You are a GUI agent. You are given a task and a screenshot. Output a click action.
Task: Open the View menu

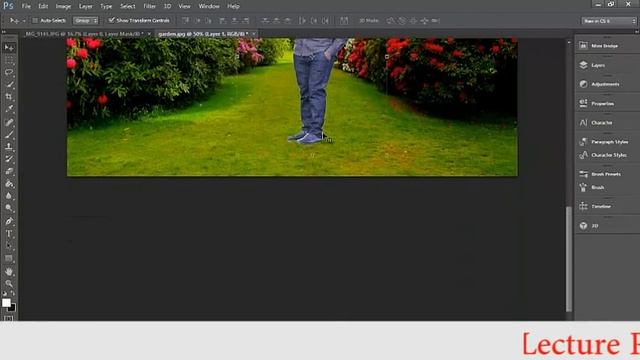click(x=184, y=6)
